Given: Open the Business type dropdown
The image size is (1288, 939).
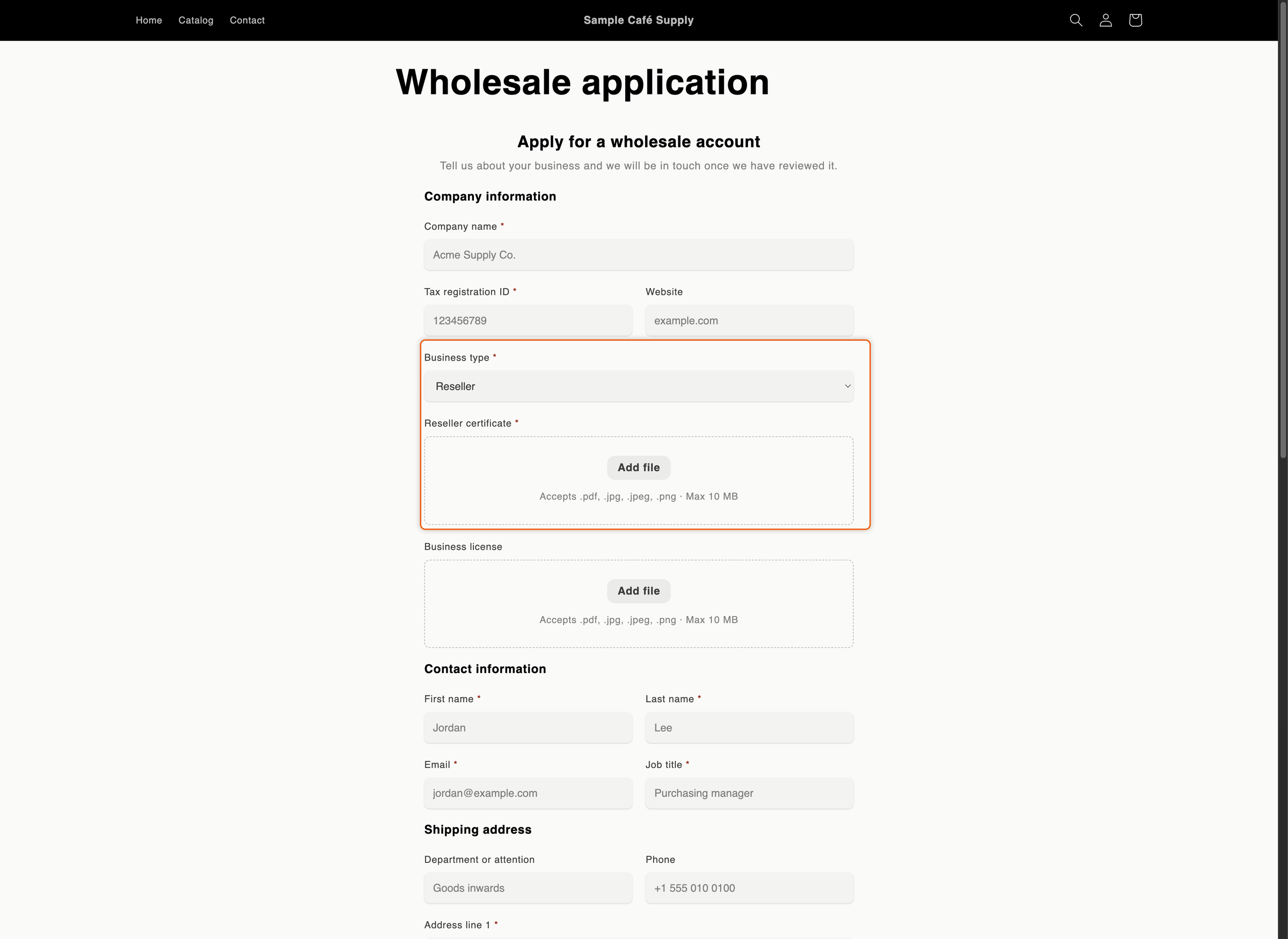Looking at the screenshot, I should click(638, 386).
